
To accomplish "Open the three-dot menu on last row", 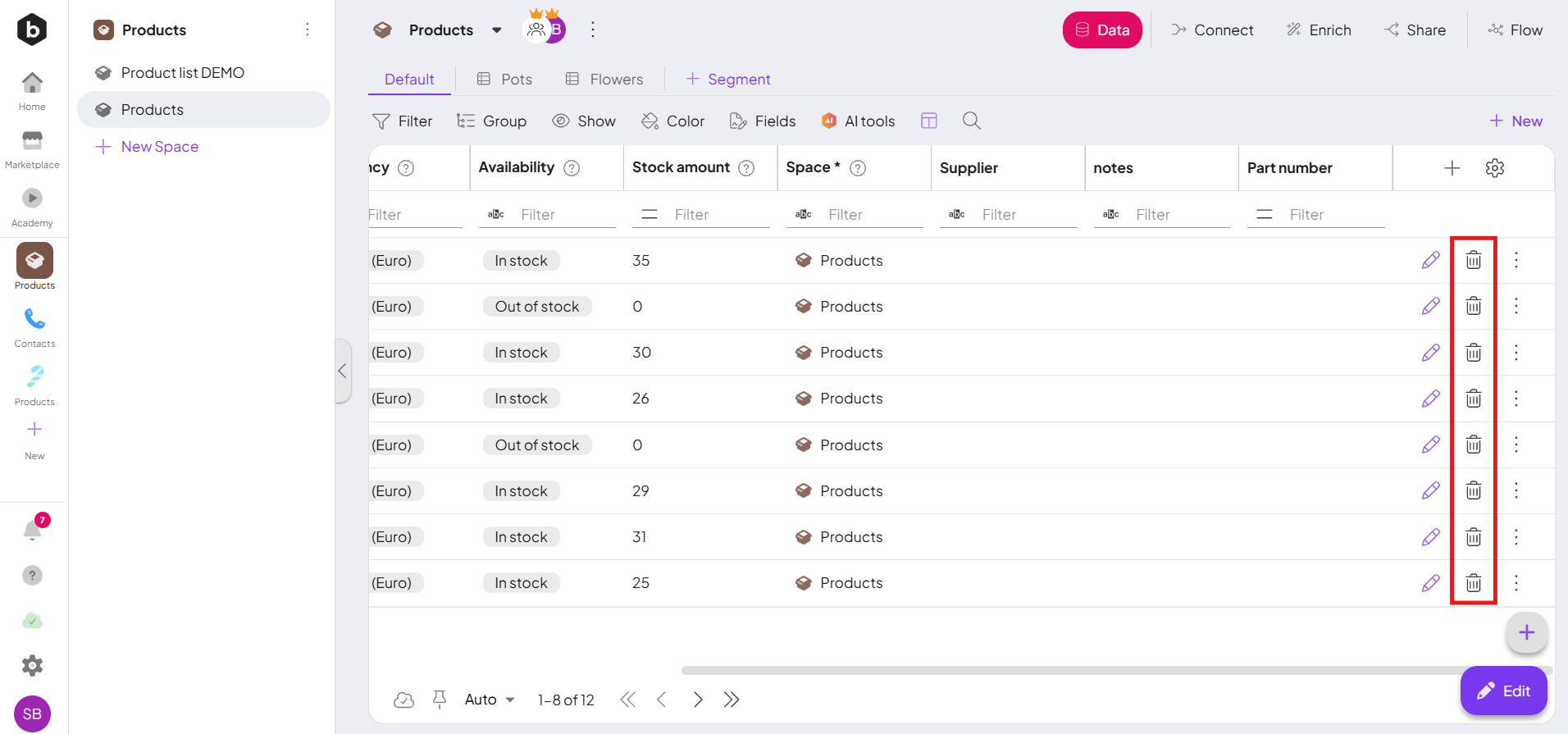I will tap(1516, 583).
